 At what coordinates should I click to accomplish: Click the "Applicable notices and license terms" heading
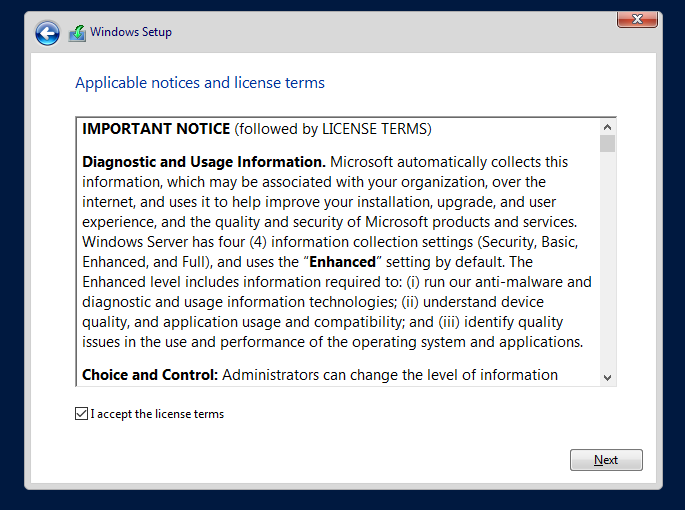point(200,83)
